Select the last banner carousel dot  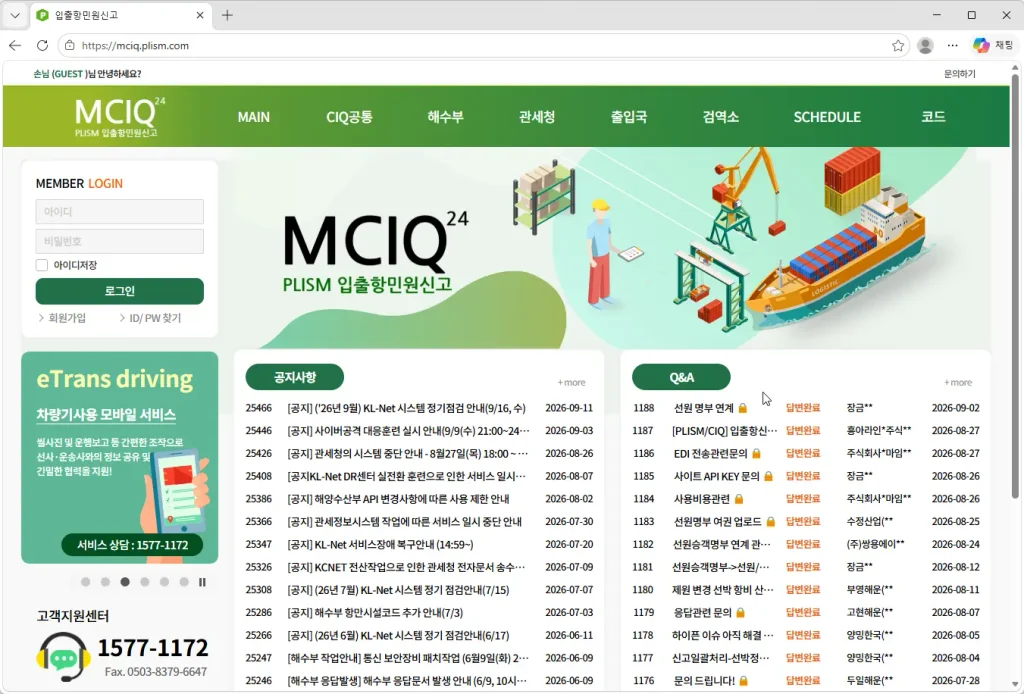pos(184,582)
